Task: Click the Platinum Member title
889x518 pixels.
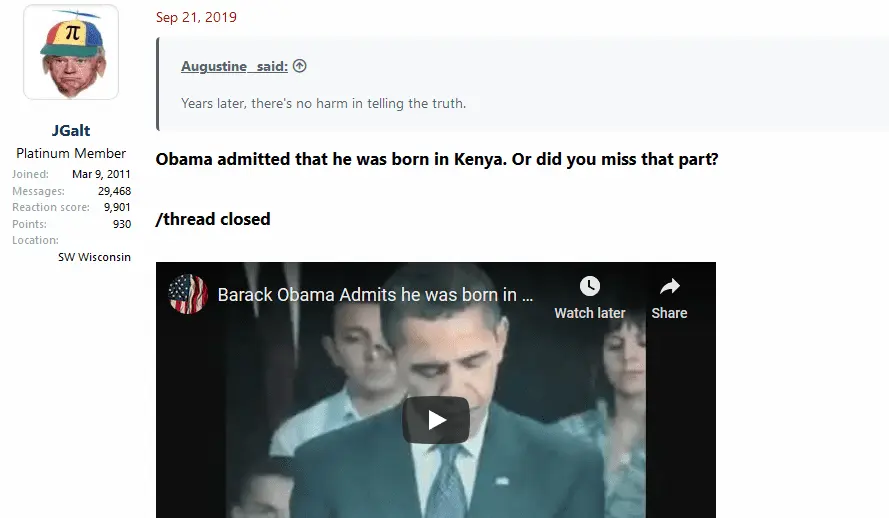Action: pyautogui.click(x=71, y=153)
